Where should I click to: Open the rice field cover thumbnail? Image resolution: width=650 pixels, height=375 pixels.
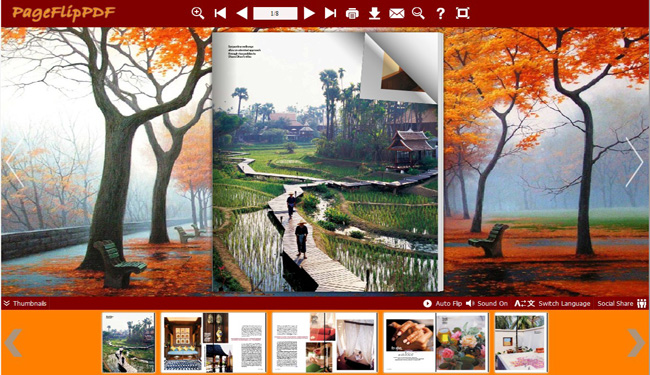point(128,343)
